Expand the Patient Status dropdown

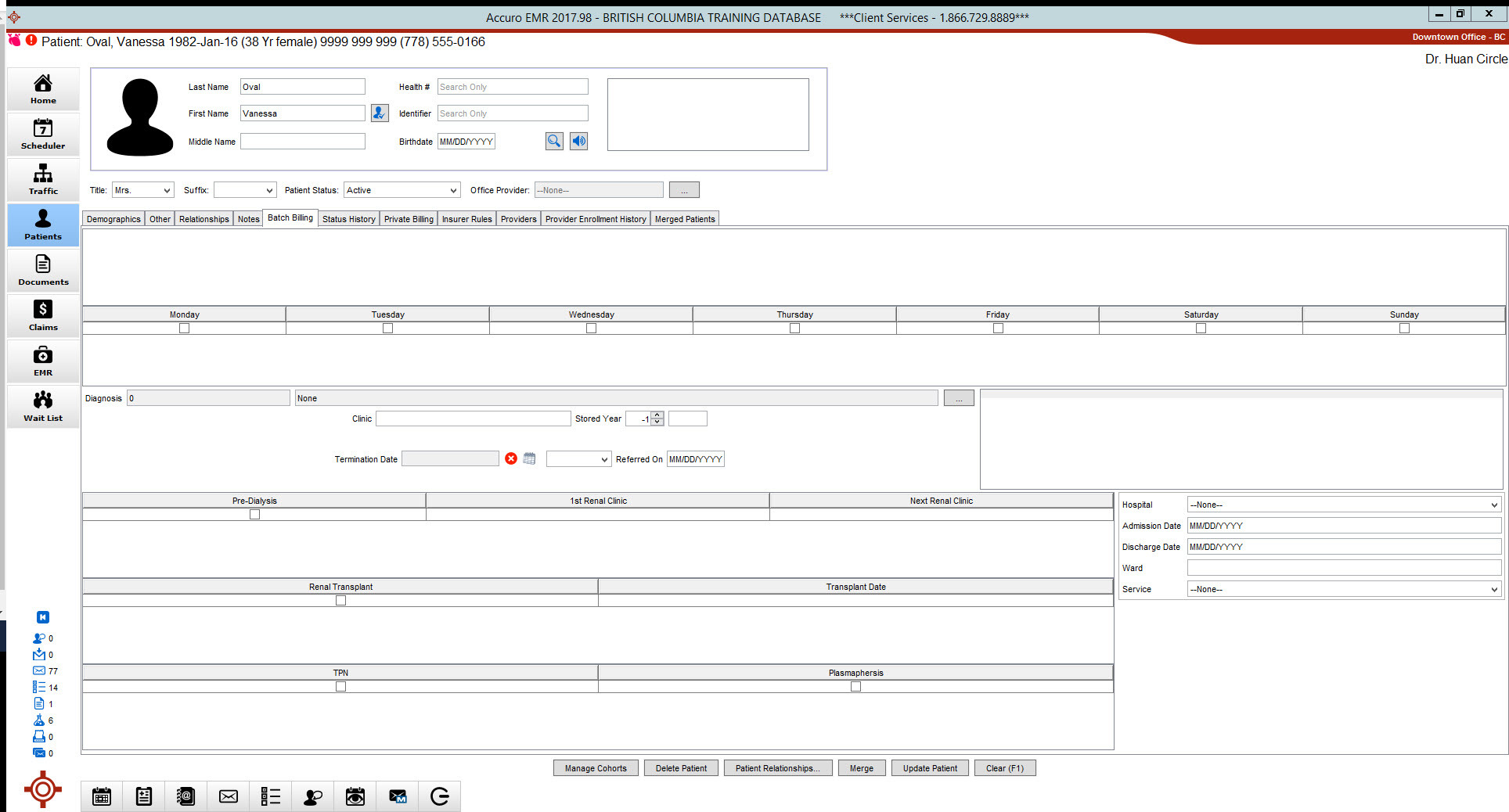[453, 191]
